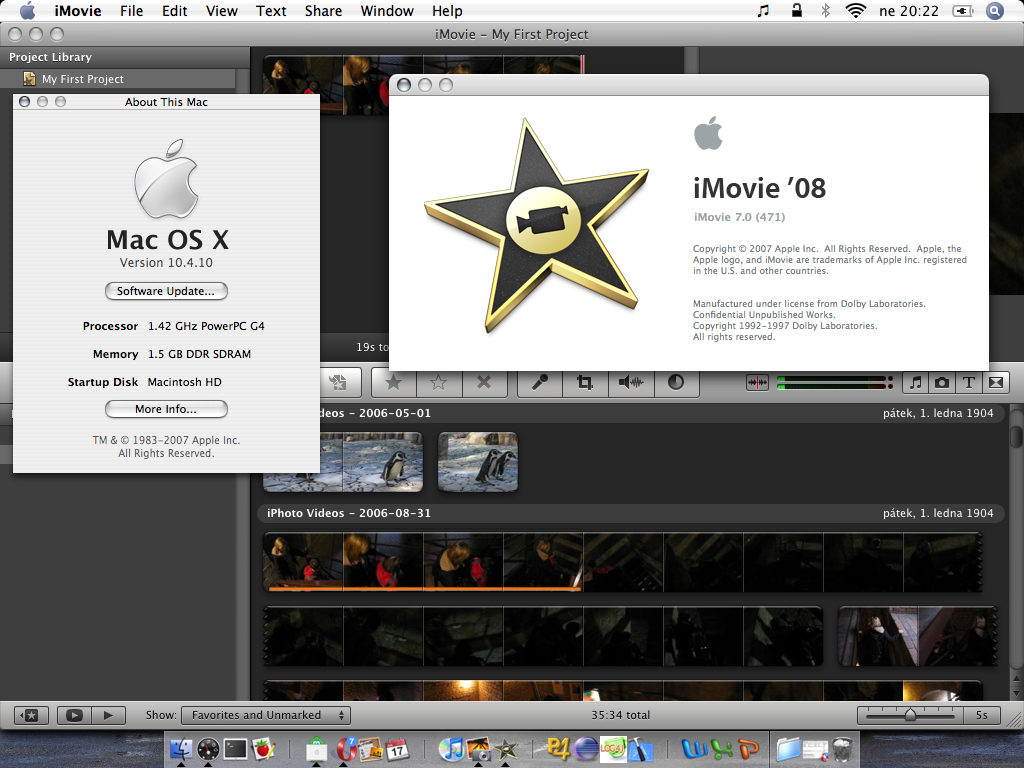Click the Spotlight search icon

995,11
